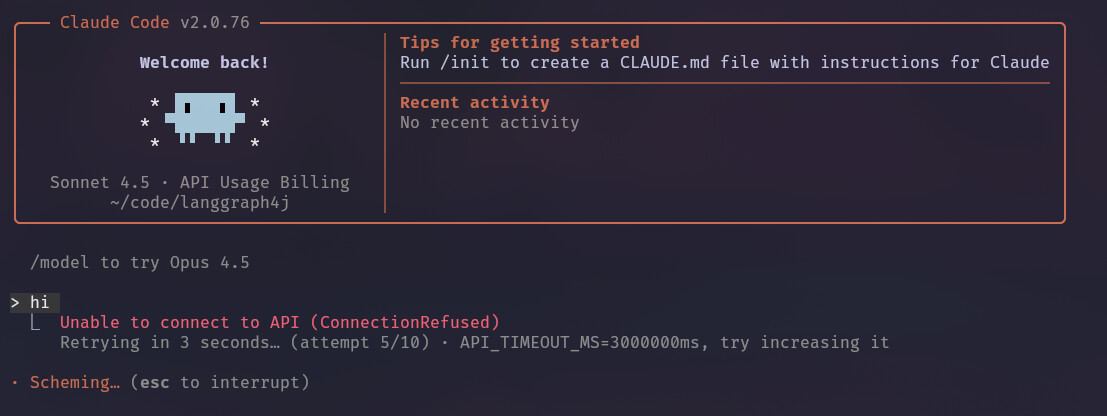The image size is (1107, 416).
Task: Click the 'Sonnet 4.5' model label
Action: 100,182
